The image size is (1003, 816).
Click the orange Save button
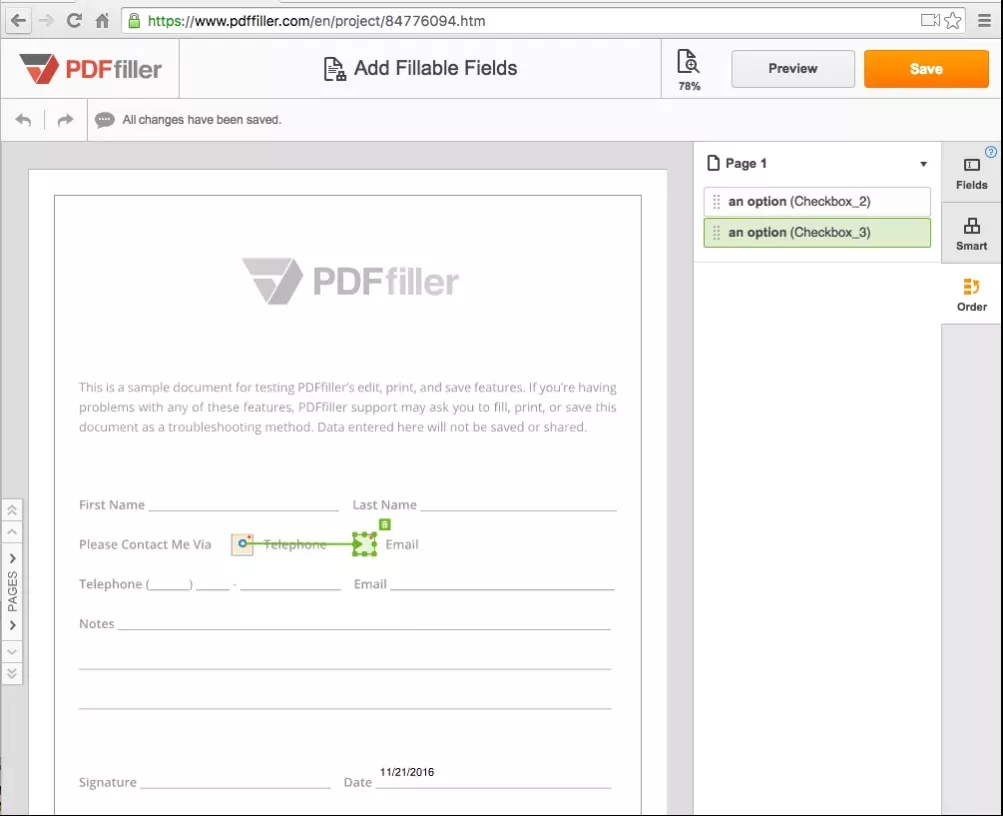click(x=926, y=68)
